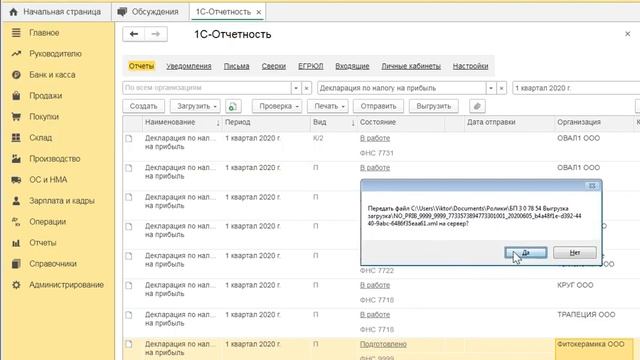Click the Отправить button
640x360 pixels.
tap(378, 106)
